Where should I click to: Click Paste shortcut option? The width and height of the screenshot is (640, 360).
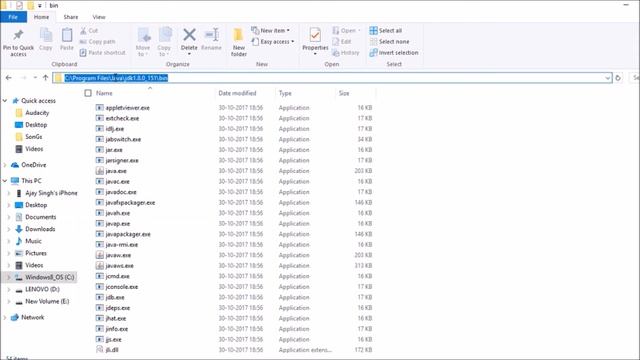(x=102, y=53)
